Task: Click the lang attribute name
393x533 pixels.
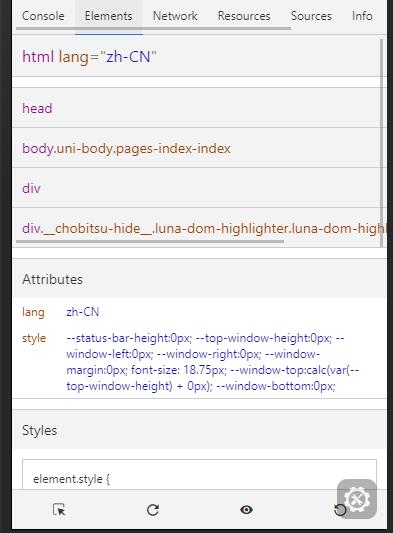Action: coord(33,312)
